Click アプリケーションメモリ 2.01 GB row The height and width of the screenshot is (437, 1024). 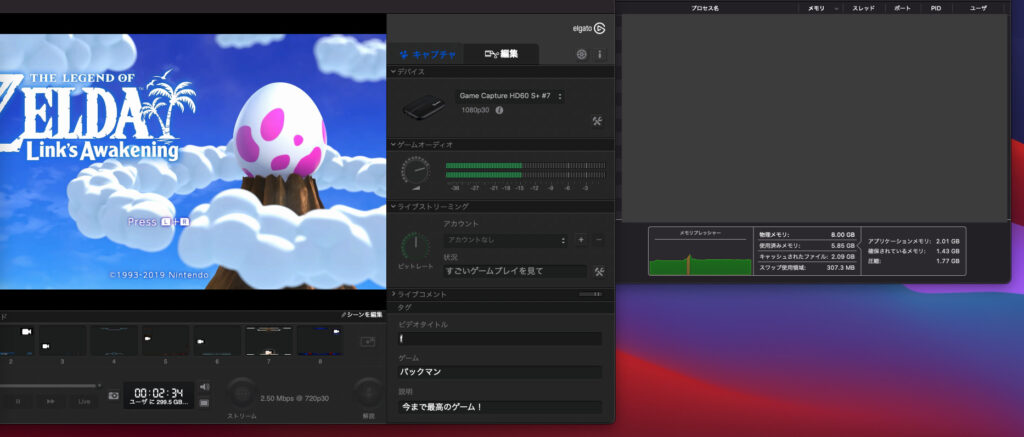coord(913,241)
